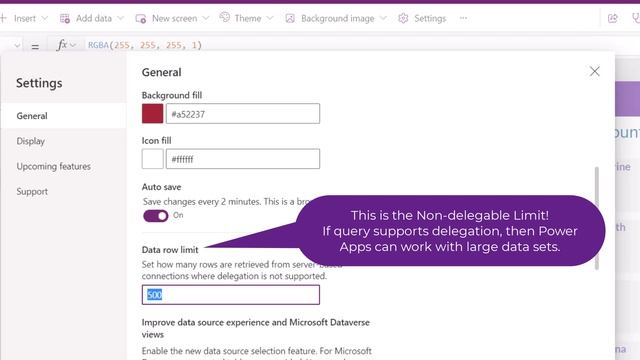This screenshot has height=360, width=640.
Task: Expand the Add data dropdown chevron
Action: pyautogui.click(x=120, y=18)
